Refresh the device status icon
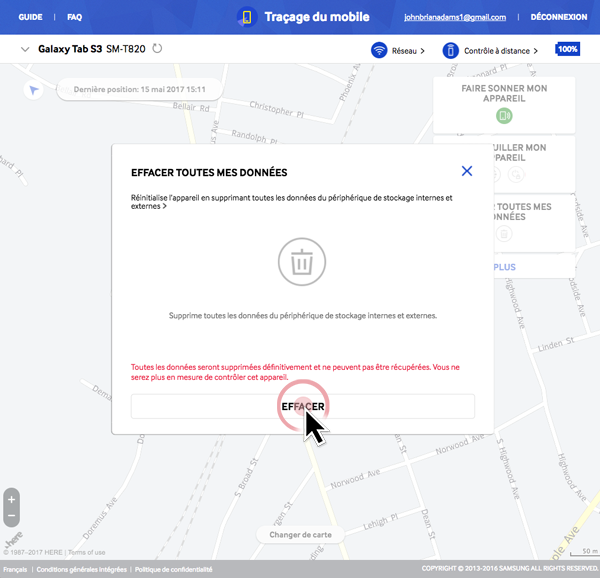This screenshot has width=600, height=578. tap(157, 49)
